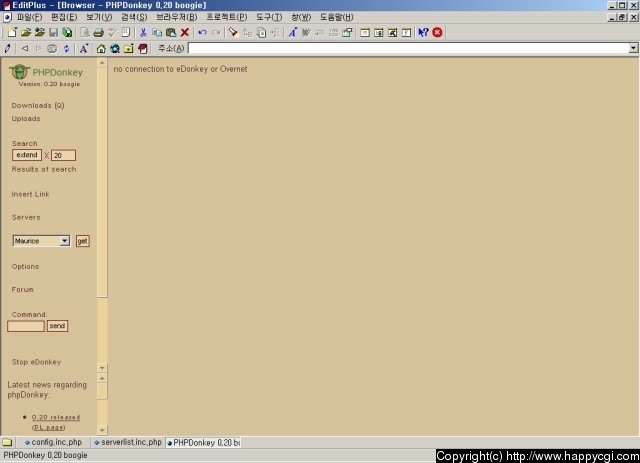
Task: Click the Stop eDonkey link
Action: 36,362
